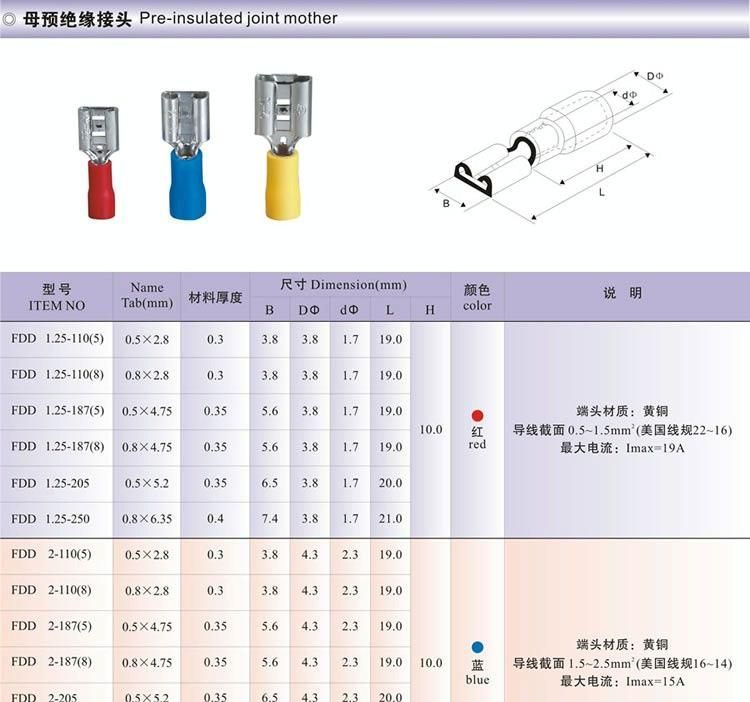This screenshot has width=750, height=702.
Task: Click the 'Imax=19A' description line
Action: (x=622, y=448)
